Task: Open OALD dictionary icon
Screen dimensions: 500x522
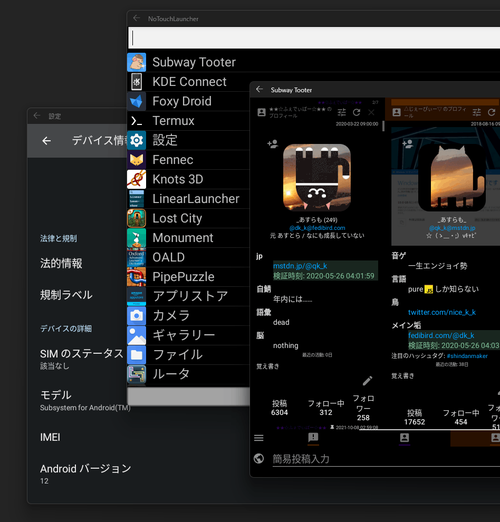Action: tap(136, 257)
